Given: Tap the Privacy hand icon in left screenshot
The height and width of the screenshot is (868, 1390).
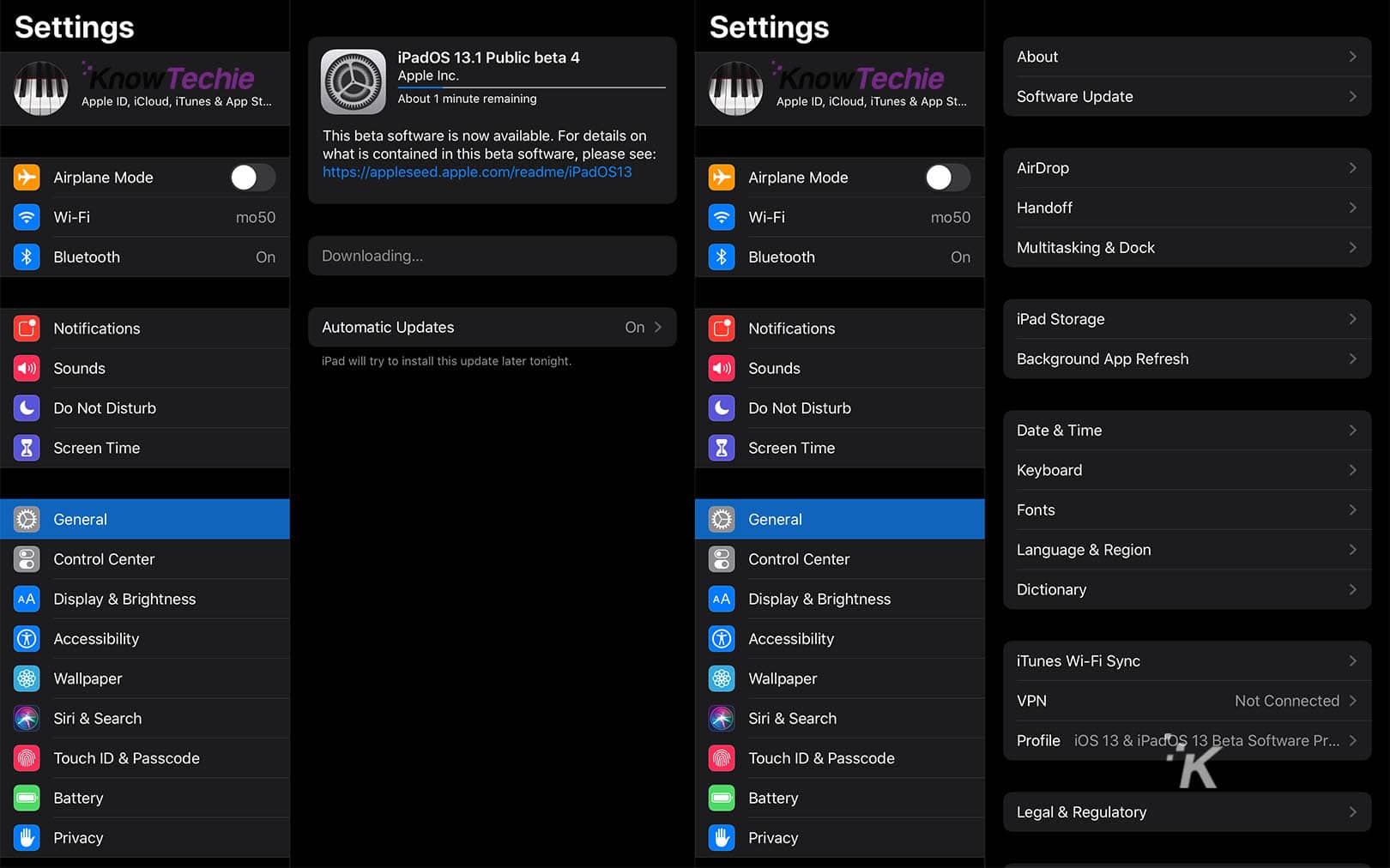Looking at the screenshot, I should 27,838.
